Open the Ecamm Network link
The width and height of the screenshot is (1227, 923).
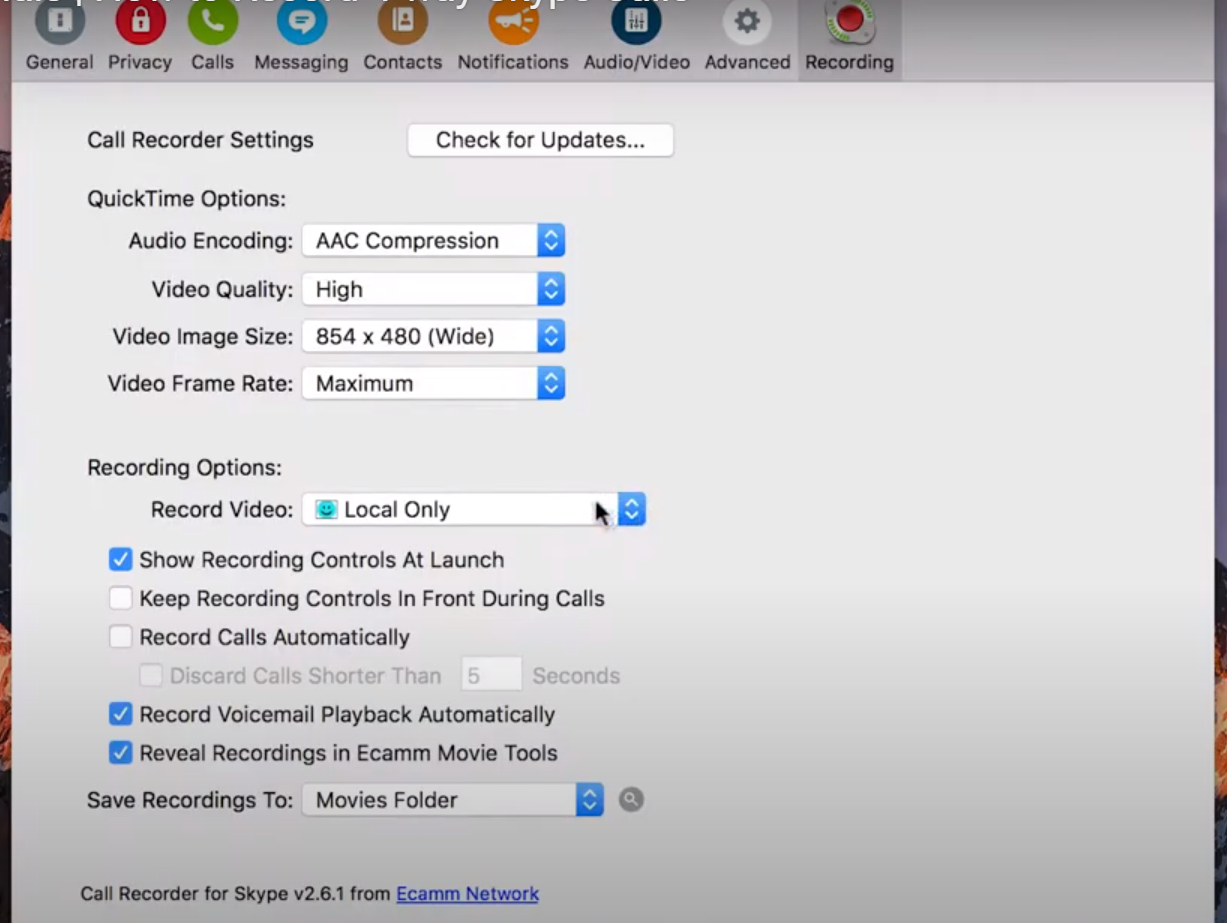click(467, 894)
